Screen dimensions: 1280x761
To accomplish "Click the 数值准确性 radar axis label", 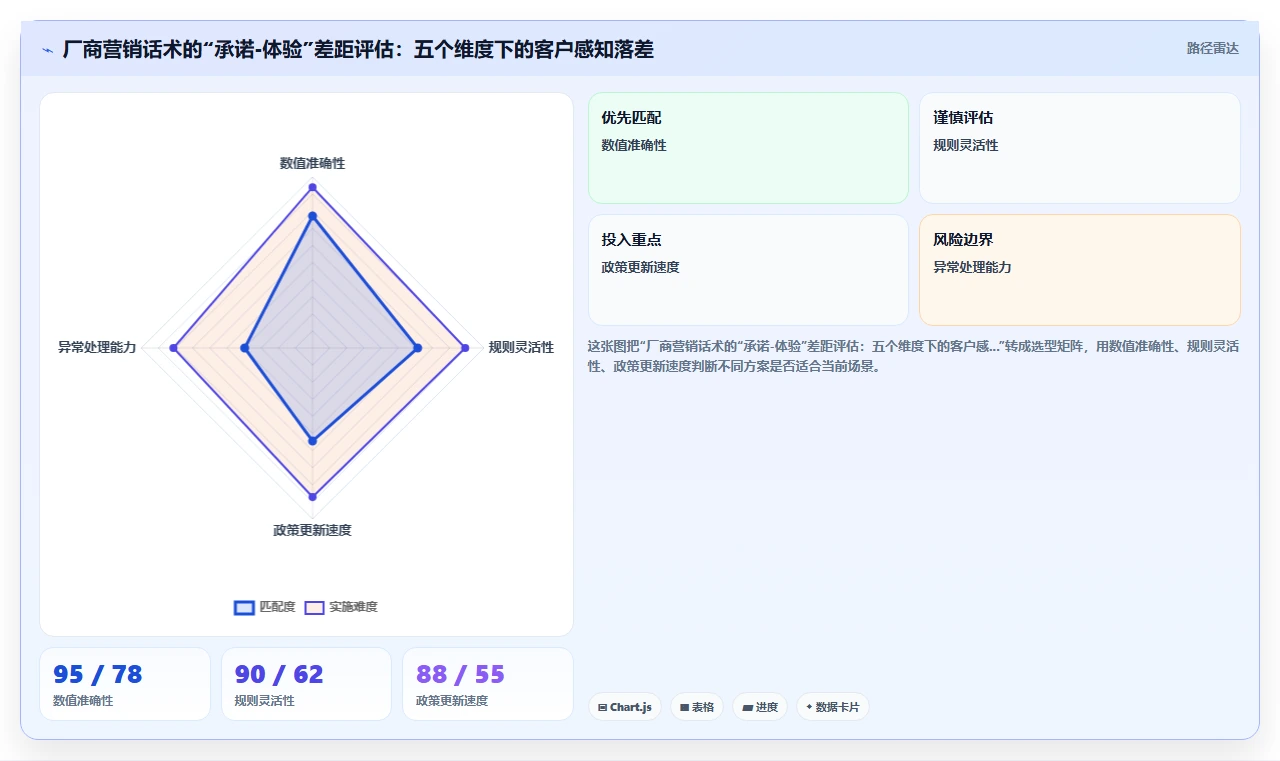I will coord(312,163).
